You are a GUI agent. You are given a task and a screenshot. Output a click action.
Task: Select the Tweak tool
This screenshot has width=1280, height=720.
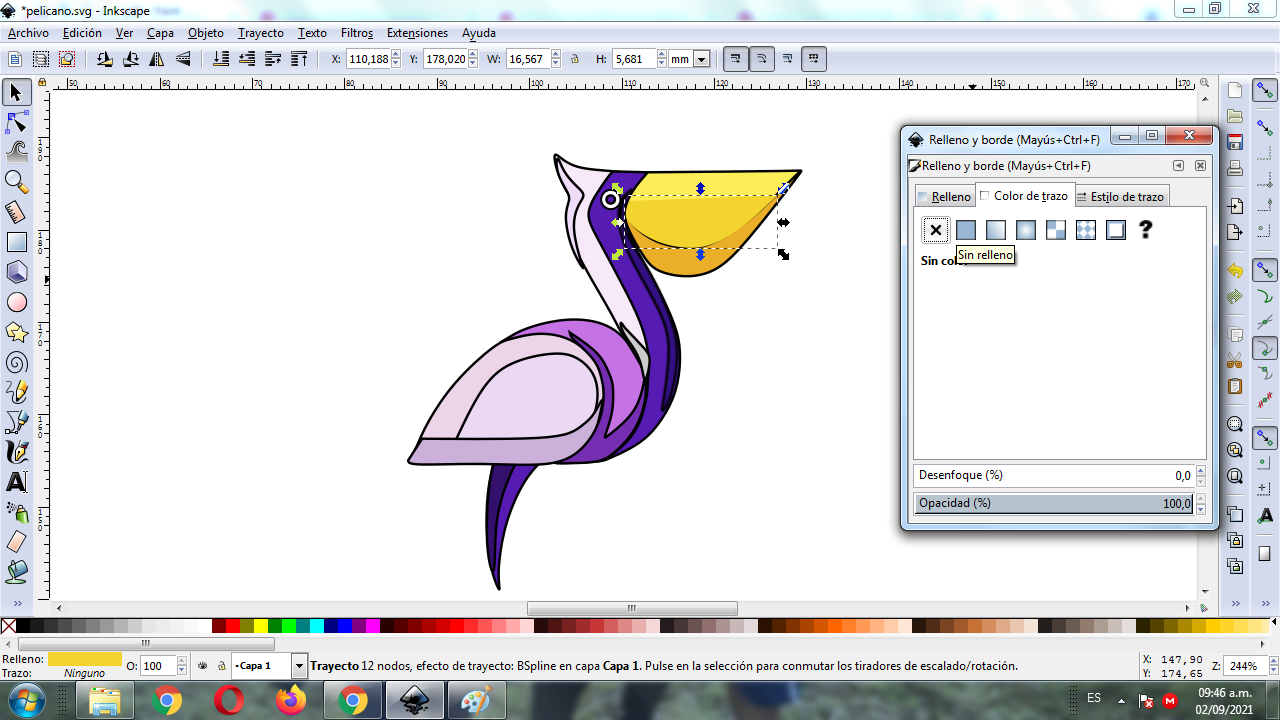click(16, 152)
